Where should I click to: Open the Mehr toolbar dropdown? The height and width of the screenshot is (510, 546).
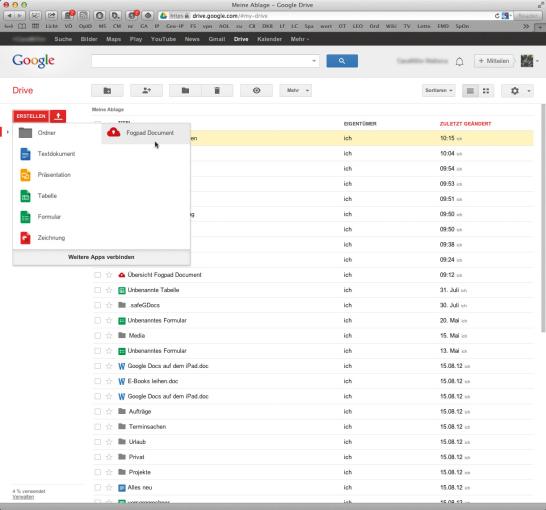[296, 91]
